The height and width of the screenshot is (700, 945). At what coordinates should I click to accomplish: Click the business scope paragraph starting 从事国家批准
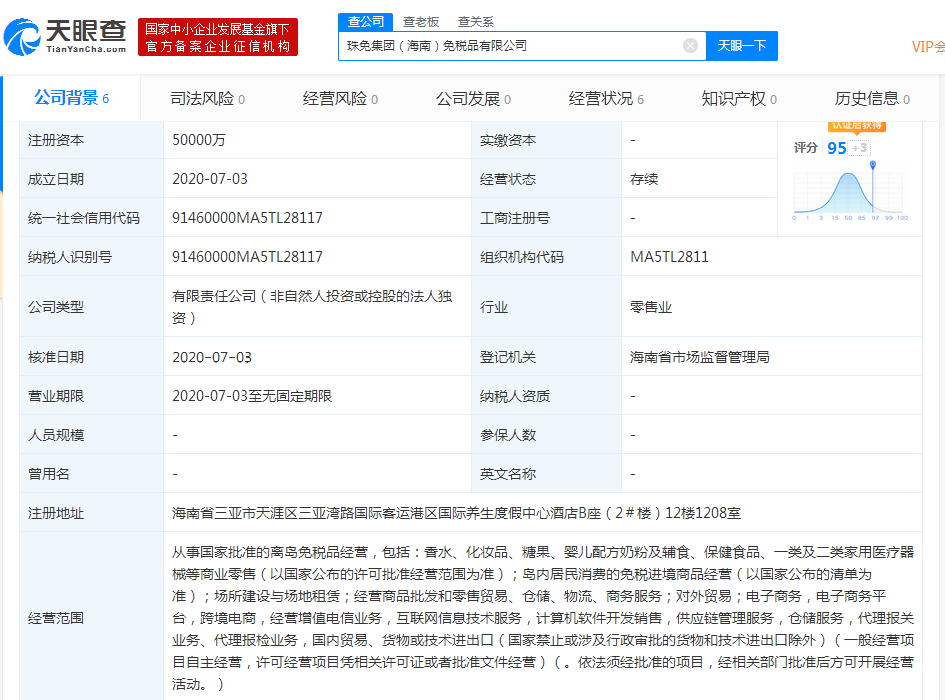click(x=542, y=618)
